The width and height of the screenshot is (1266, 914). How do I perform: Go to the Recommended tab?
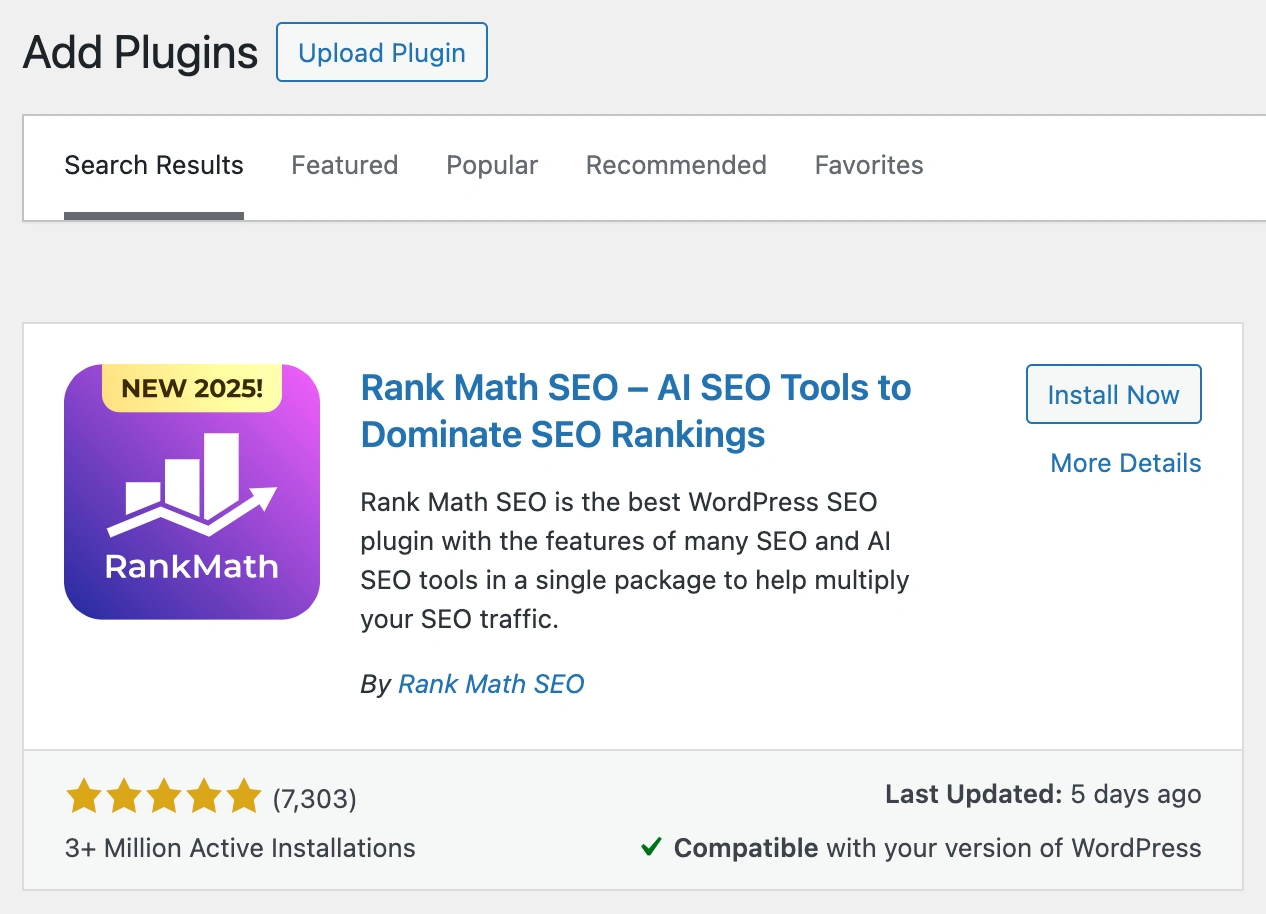[x=676, y=165]
